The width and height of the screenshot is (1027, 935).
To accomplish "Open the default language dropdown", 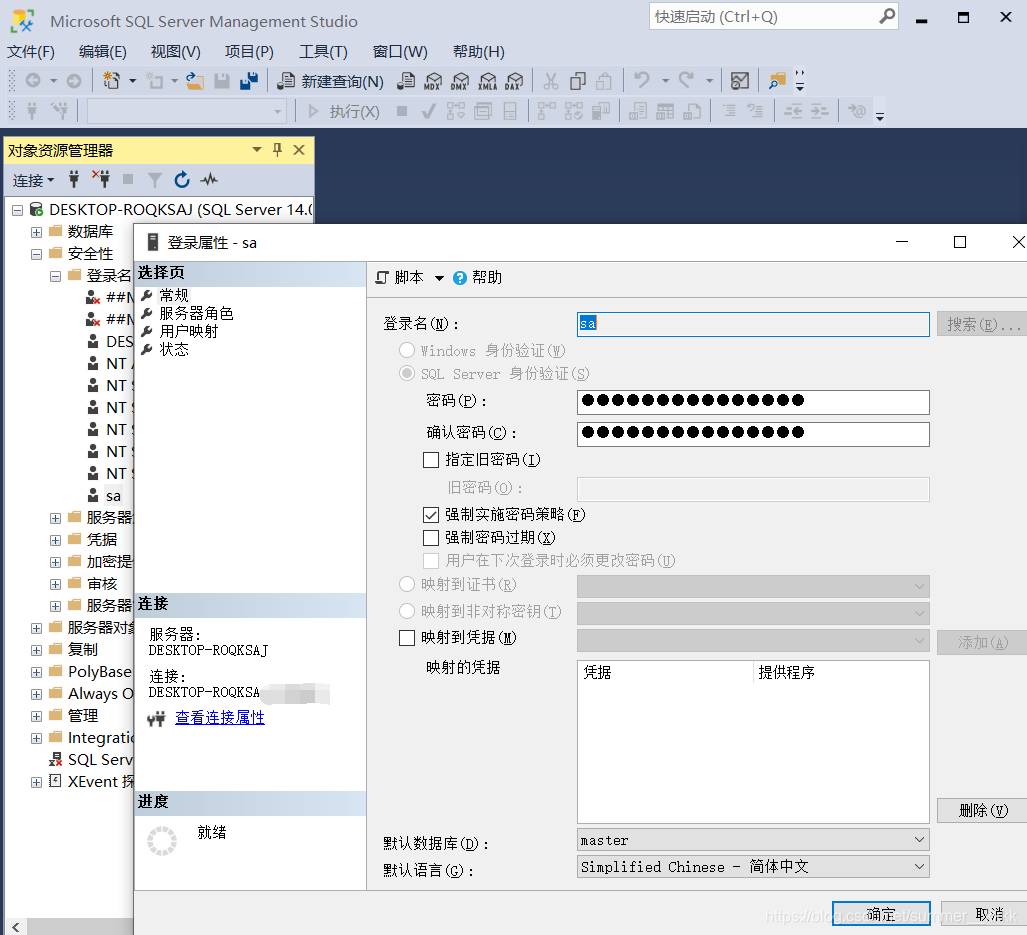I will tap(753, 866).
